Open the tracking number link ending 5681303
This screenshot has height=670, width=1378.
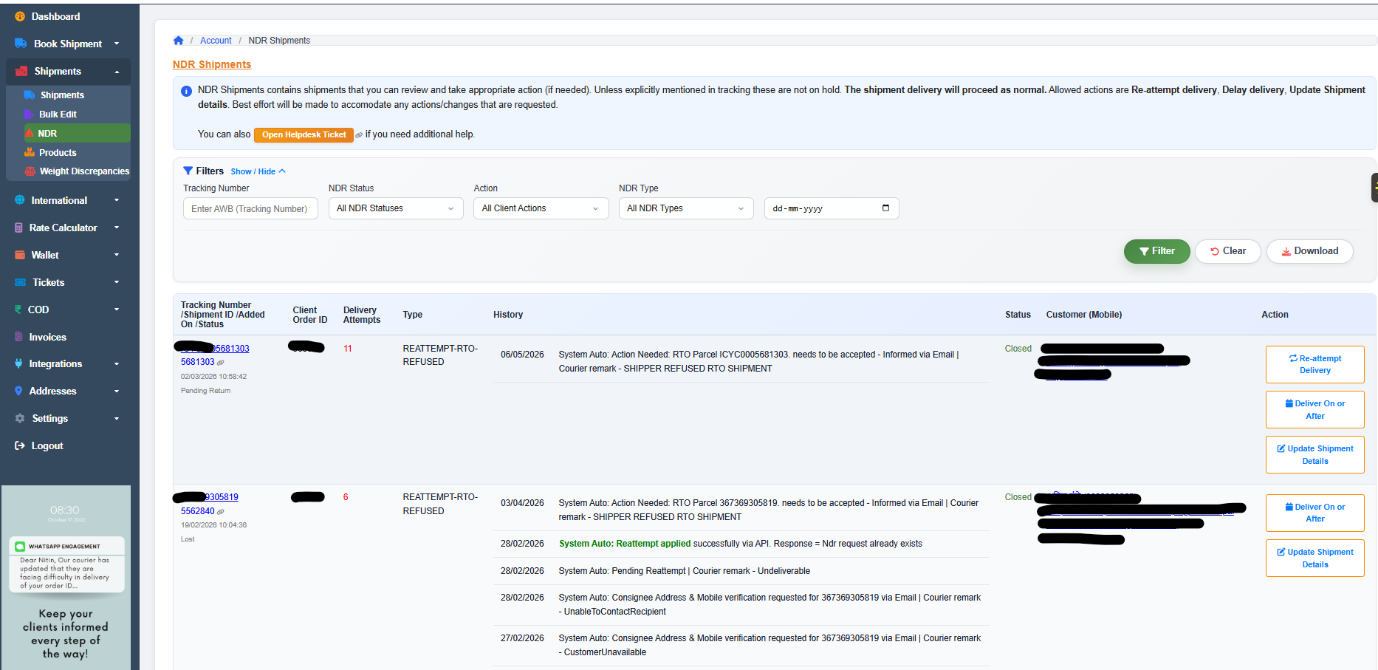pyautogui.click(x=215, y=348)
